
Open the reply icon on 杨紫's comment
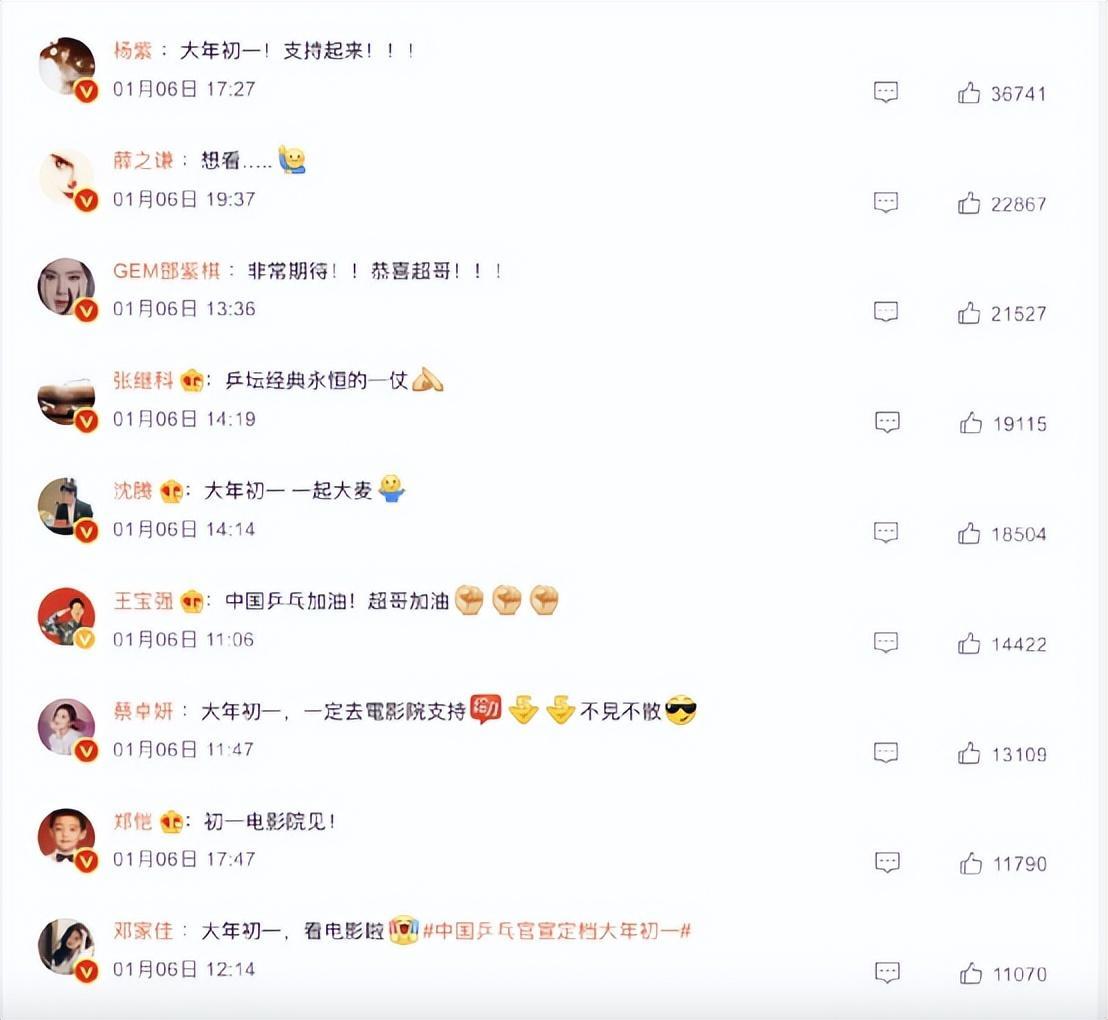(886, 92)
